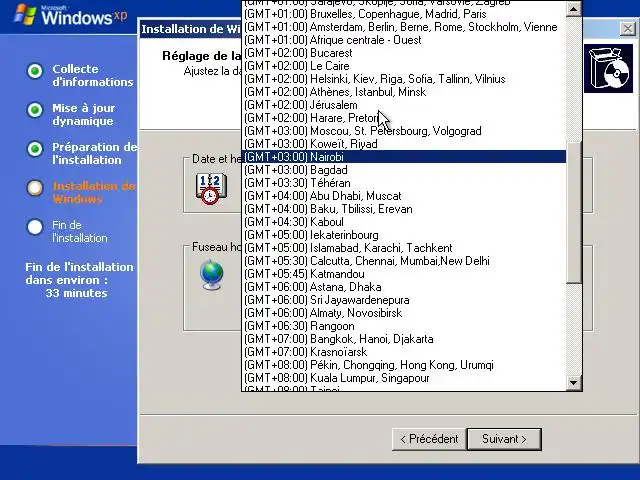Click the time zone list scroll down arrow
The height and width of the screenshot is (480, 640).
(x=573, y=382)
